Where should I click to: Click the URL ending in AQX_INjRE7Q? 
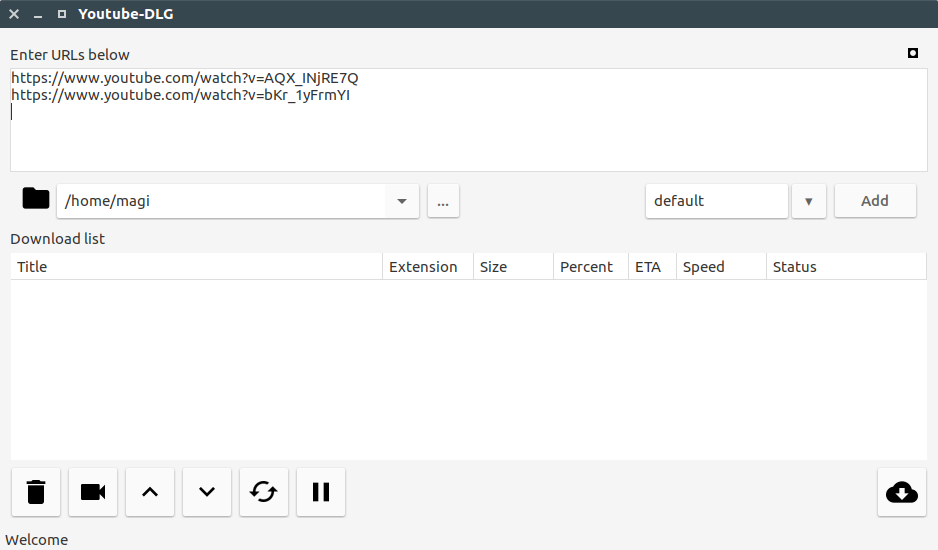tap(184, 78)
